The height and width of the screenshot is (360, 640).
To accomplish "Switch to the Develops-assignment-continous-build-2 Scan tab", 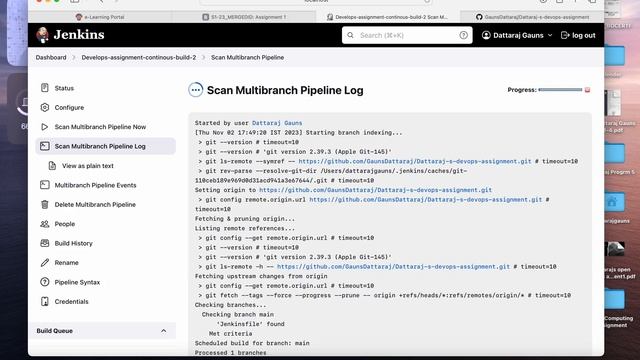I will pyautogui.click(x=388, y=17).
